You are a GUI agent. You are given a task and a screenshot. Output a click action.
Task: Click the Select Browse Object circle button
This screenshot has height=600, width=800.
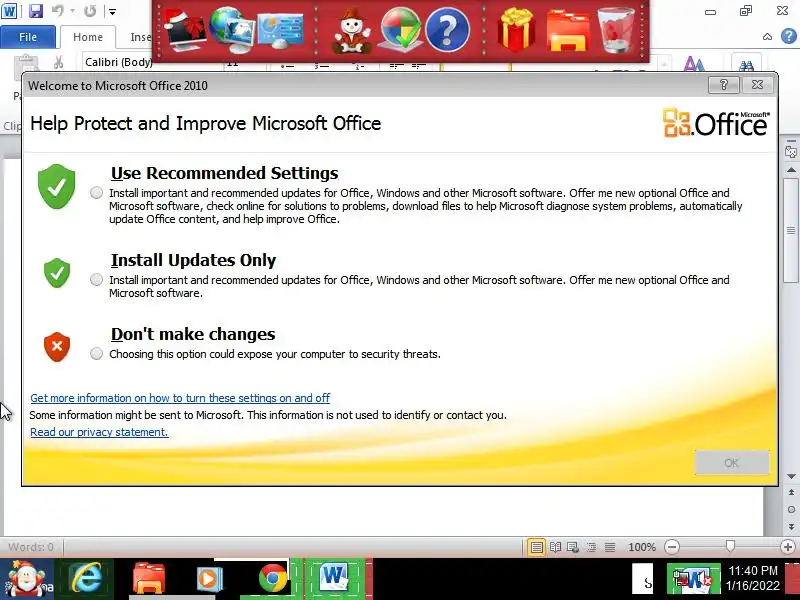791,509
